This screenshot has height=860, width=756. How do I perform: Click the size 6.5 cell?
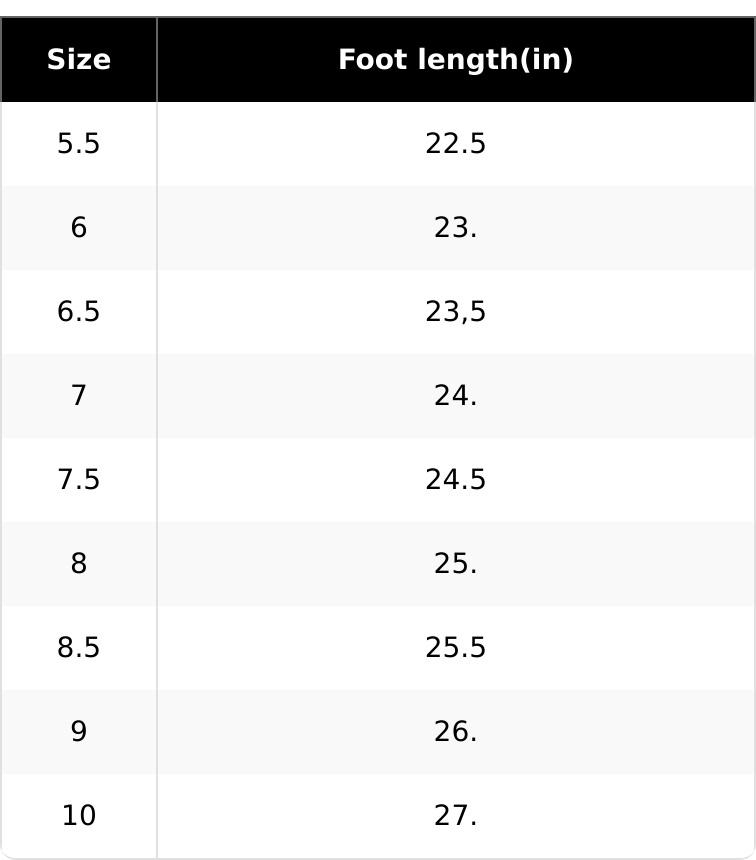78,312
